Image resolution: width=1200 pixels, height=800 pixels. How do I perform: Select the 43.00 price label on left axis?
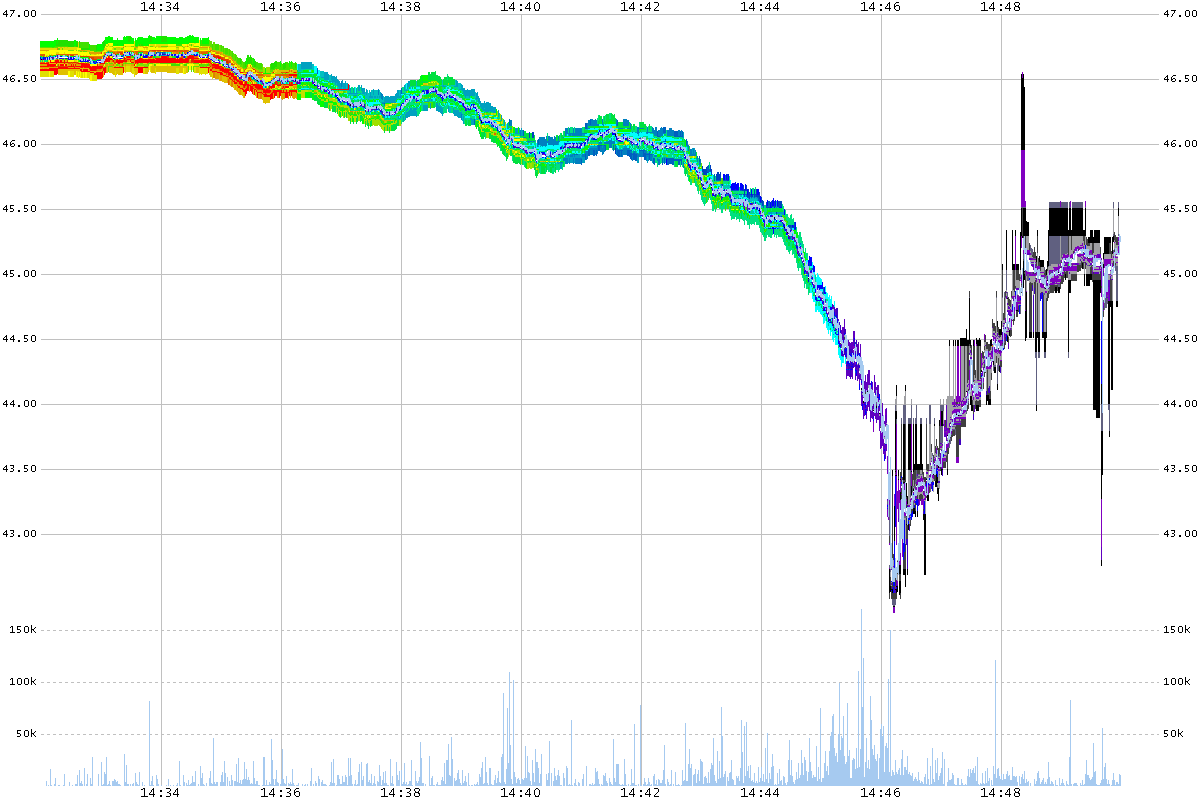(x=21, y=535)
